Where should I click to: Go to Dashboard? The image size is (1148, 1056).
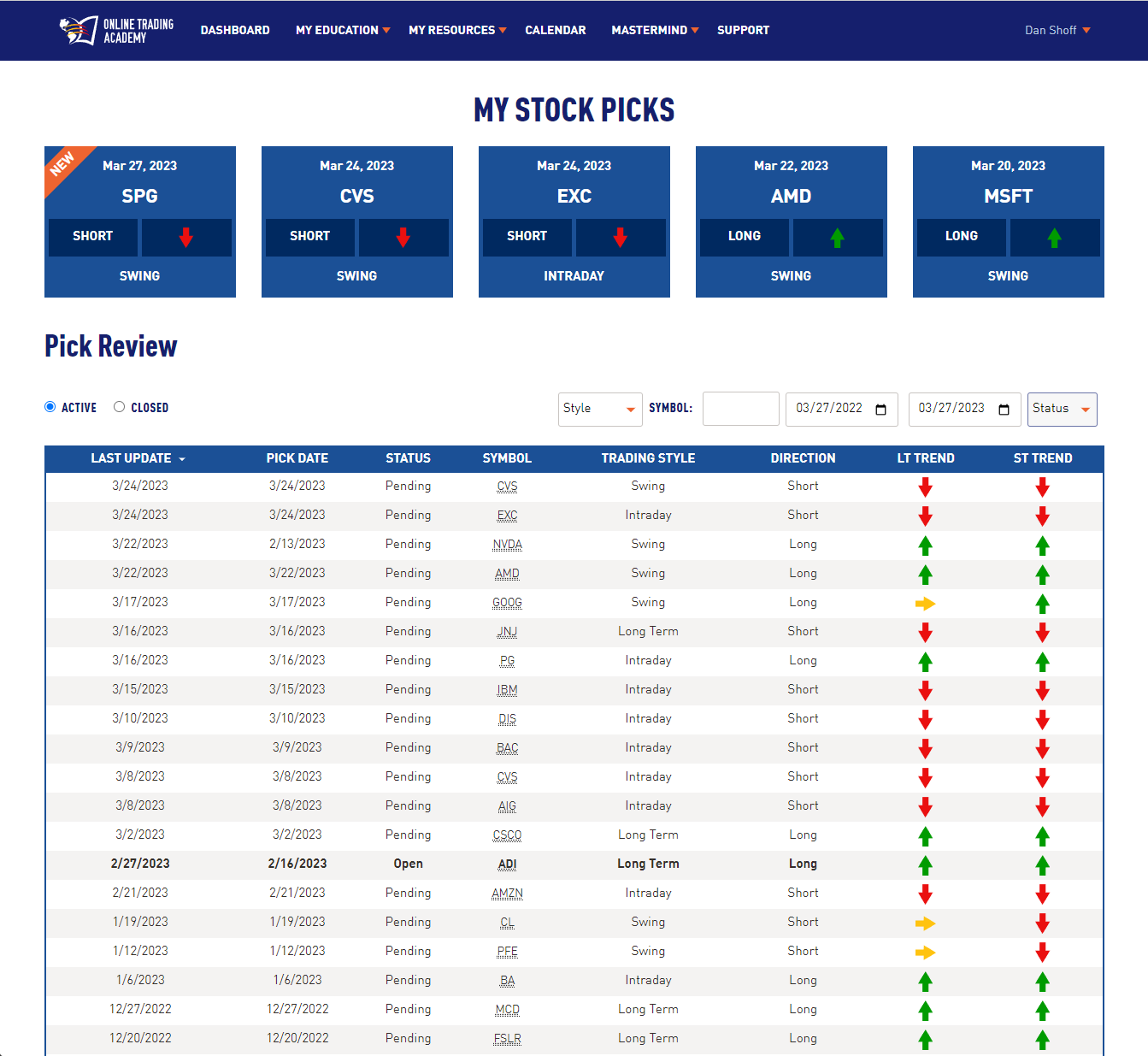(235, 30)
